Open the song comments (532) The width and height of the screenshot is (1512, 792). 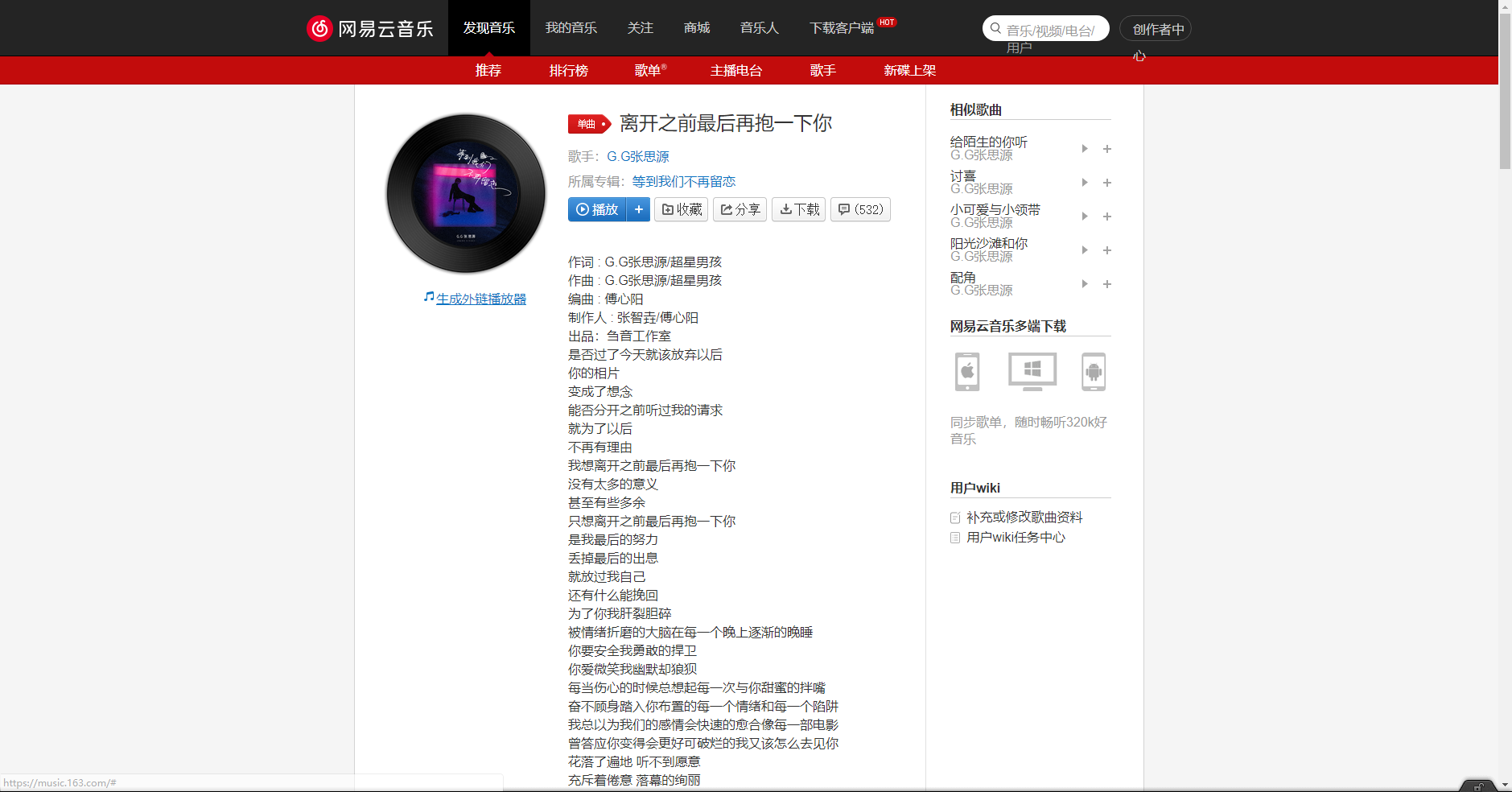pos(860,209)
